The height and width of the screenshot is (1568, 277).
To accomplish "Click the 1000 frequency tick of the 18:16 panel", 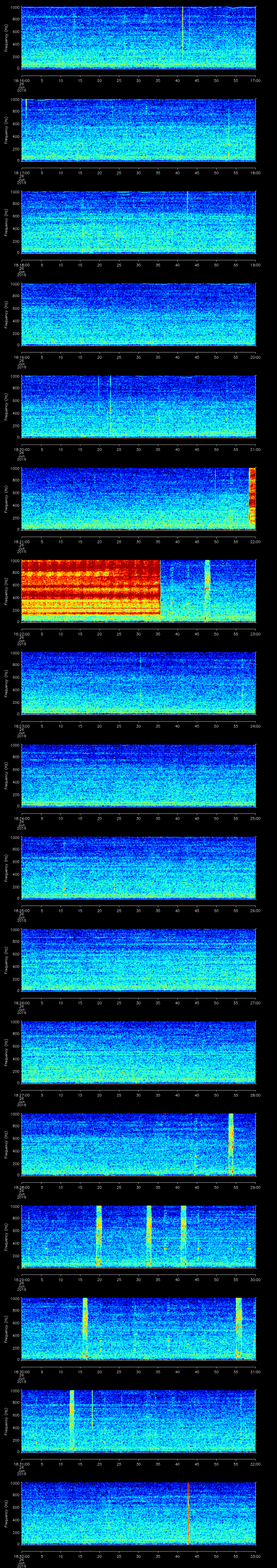I will point(15,7).
